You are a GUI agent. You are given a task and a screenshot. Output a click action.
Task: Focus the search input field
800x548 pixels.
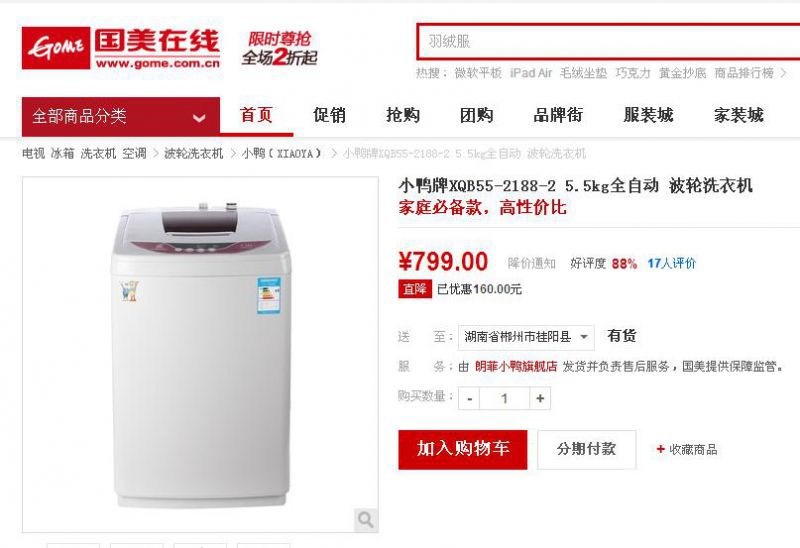pyautogui.click(x=608, y=41)
